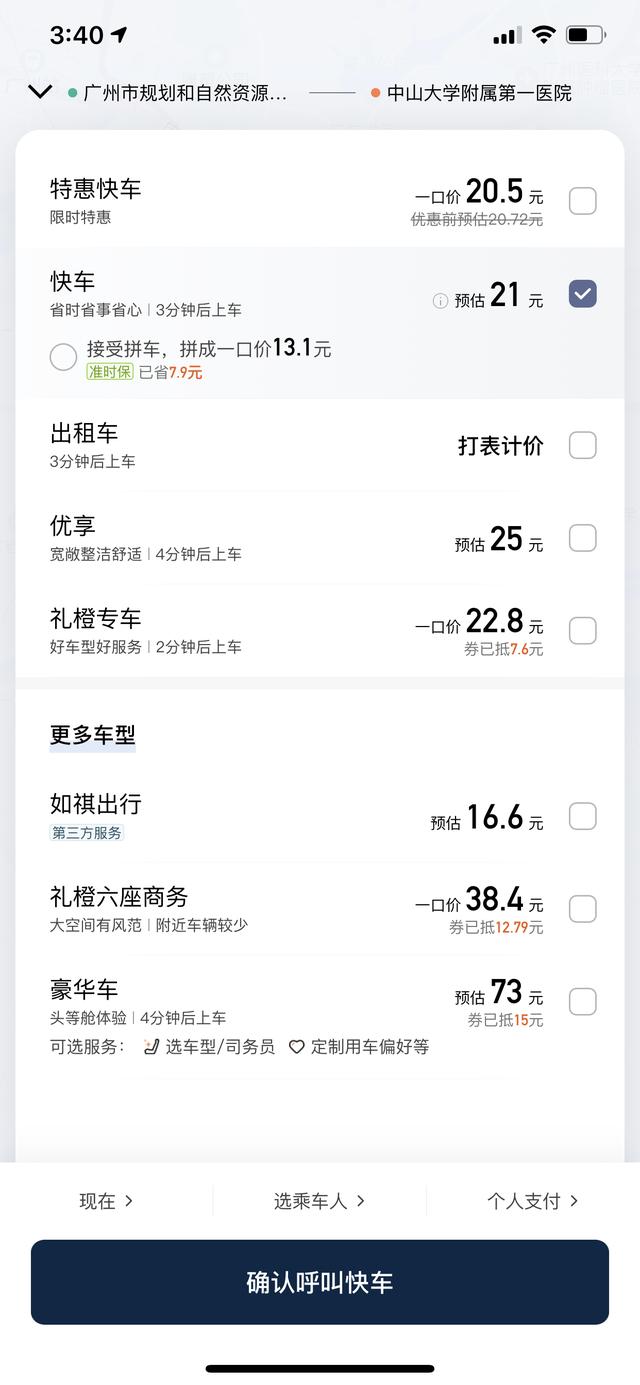
Task: Tap the info icon beside 快车 estimate
Action: pos(440,300)
